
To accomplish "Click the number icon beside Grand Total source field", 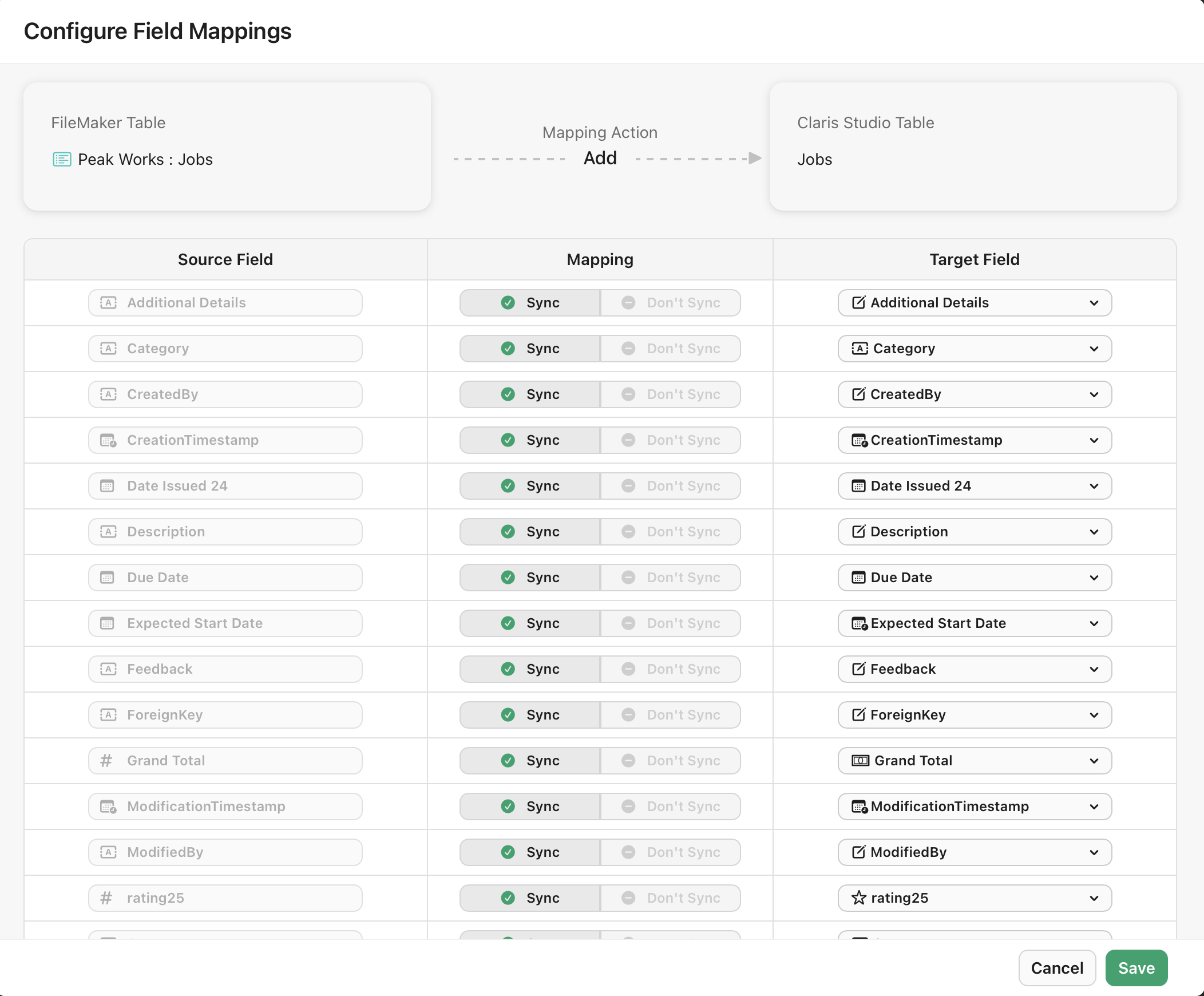I will pos(106,760).
